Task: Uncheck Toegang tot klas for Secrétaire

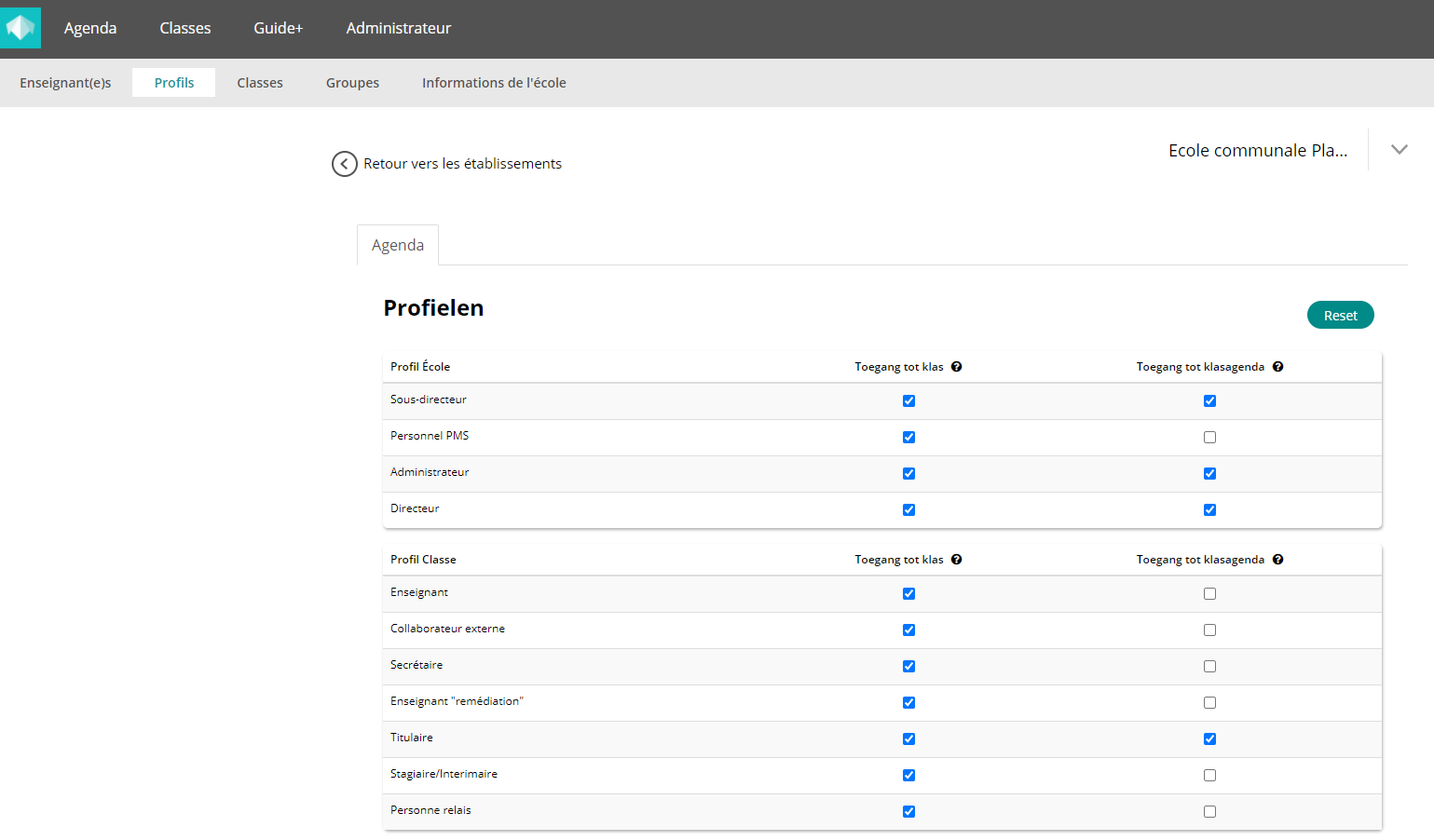Action: (x=908, y=667)
